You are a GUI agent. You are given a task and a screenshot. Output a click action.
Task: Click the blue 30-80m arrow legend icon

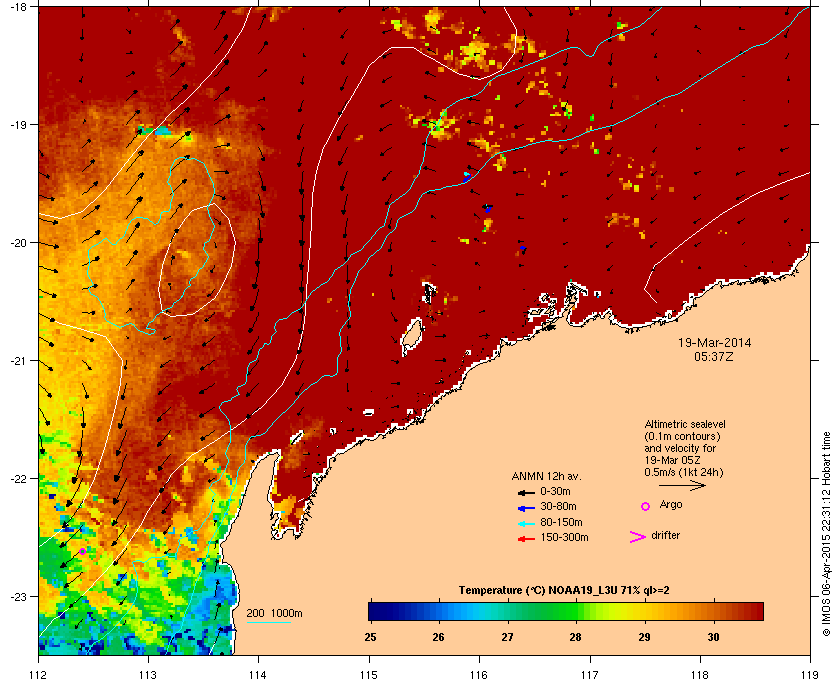(526, 507)
